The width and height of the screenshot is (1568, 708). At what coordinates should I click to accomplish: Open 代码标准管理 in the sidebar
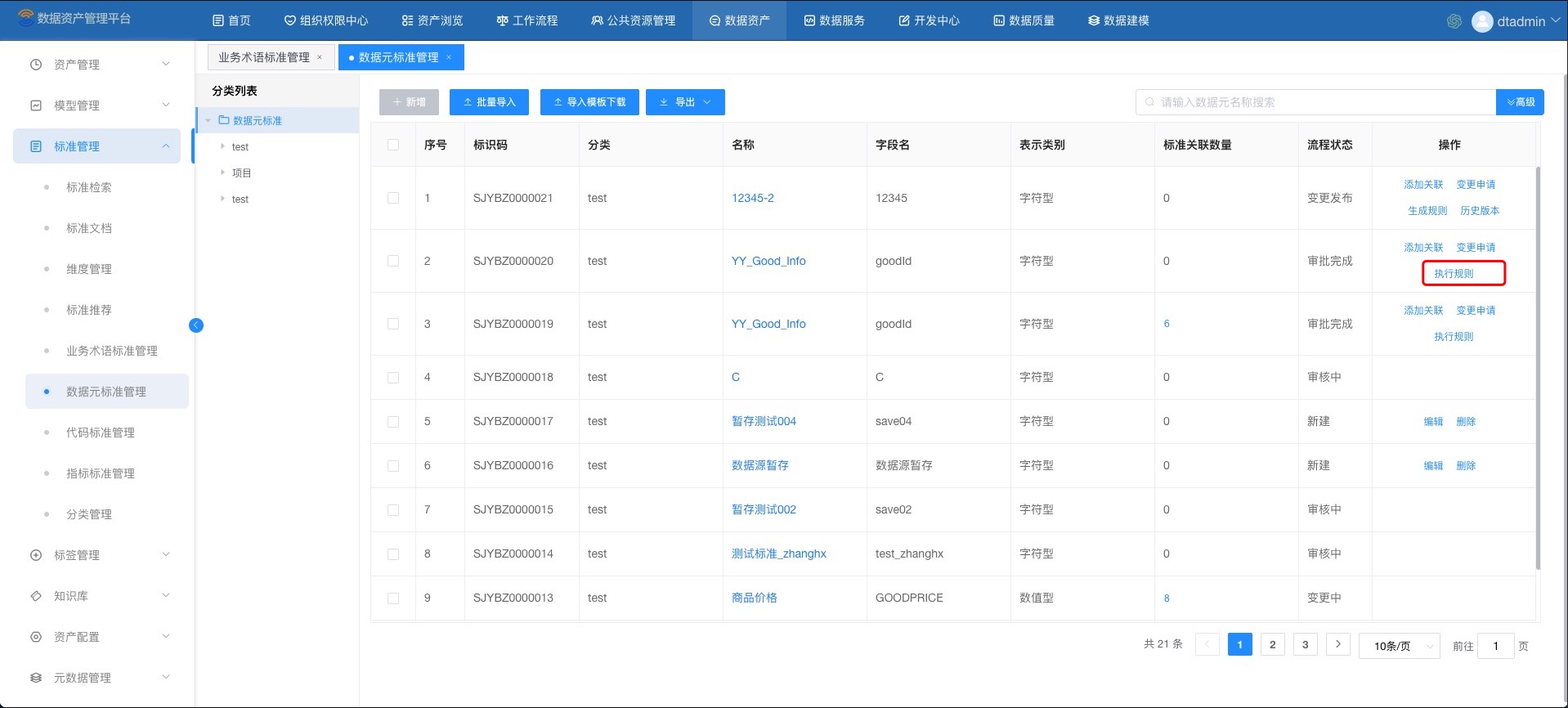101,432
